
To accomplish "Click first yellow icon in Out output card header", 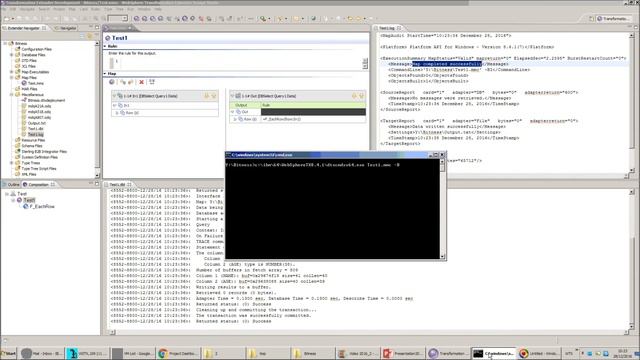I will (354, 96).
